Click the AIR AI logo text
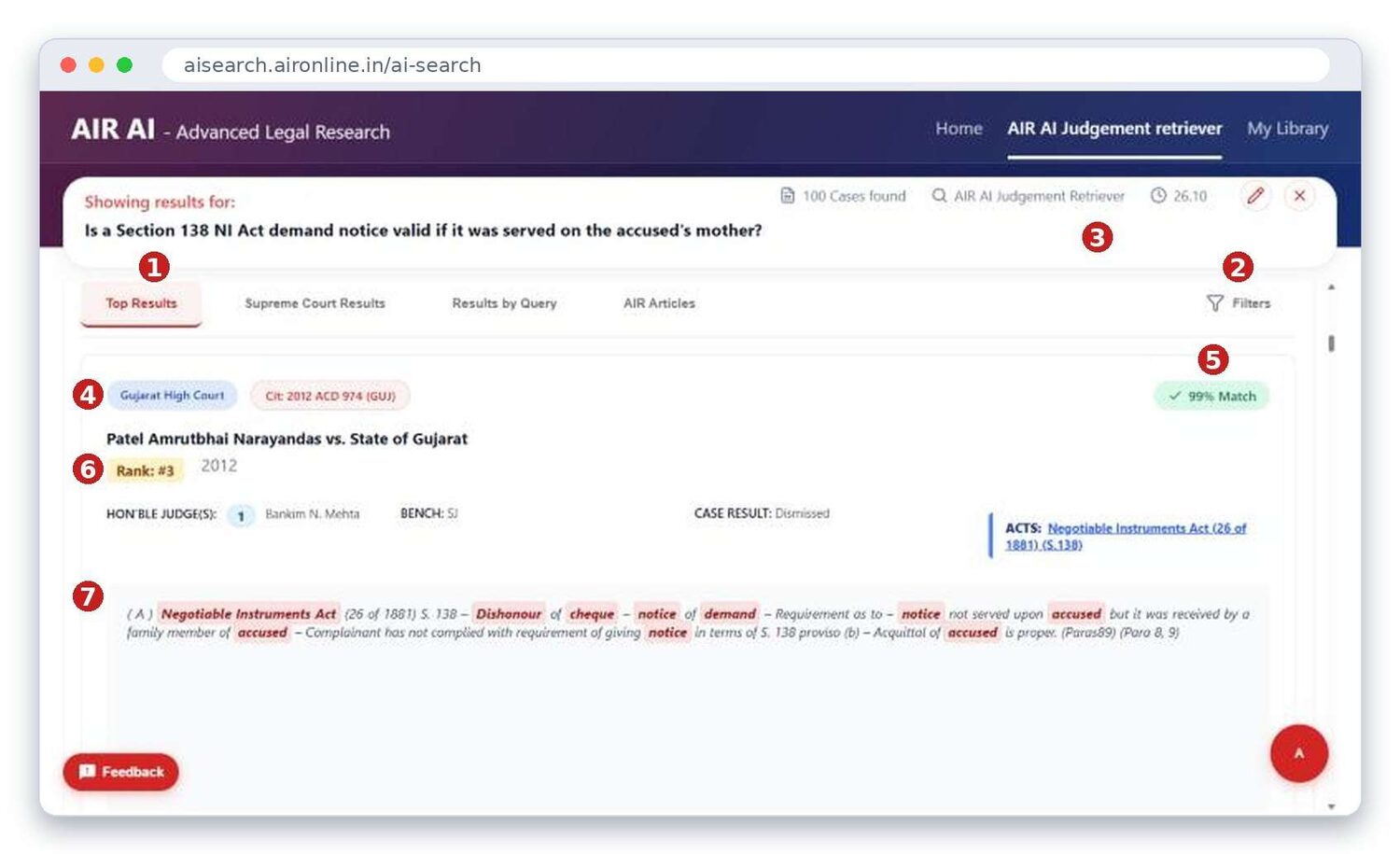The image size is (1400, 854). click(113, 129)
